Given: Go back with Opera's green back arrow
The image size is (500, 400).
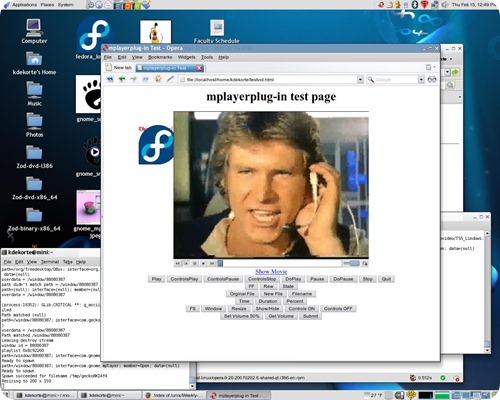Looking at the screenshot, I should [122, 79].
